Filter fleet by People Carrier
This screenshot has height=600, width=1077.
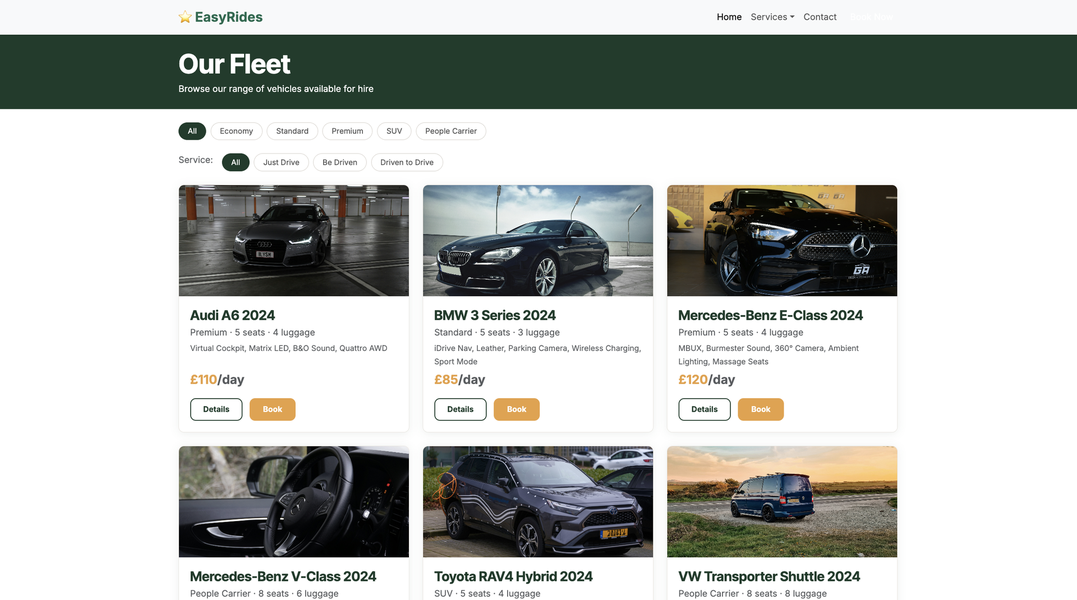click(x=451, y=131)
